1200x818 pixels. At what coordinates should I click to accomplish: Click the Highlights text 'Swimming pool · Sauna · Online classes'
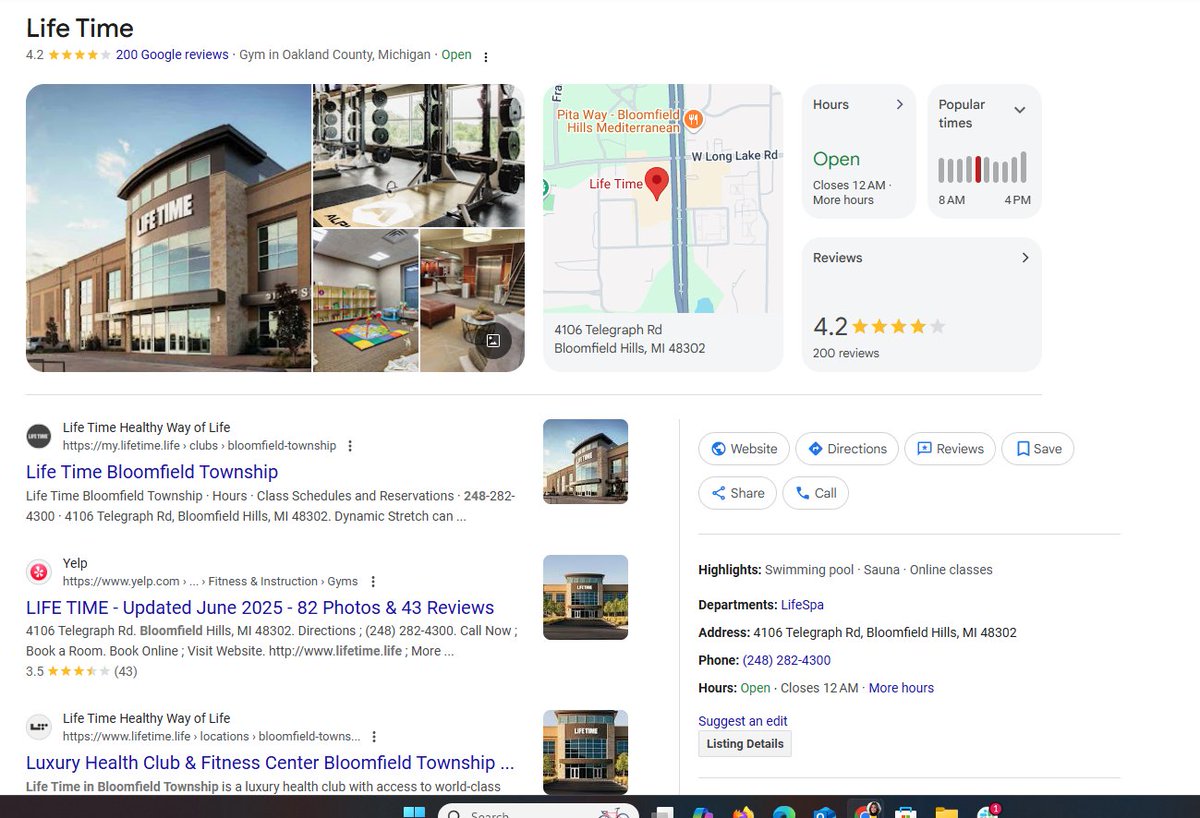point(879,570)
